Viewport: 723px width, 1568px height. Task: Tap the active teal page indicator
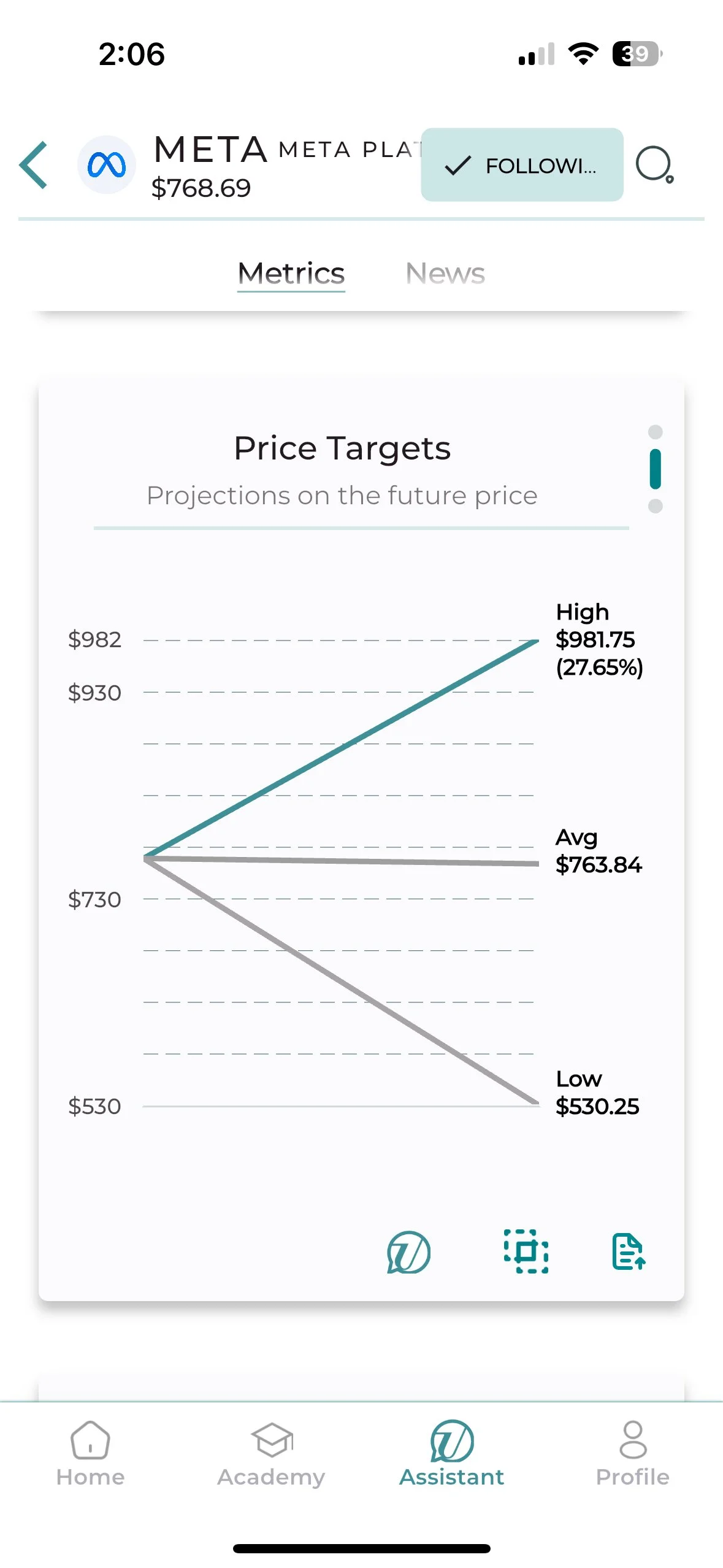(x=655, y=469)
